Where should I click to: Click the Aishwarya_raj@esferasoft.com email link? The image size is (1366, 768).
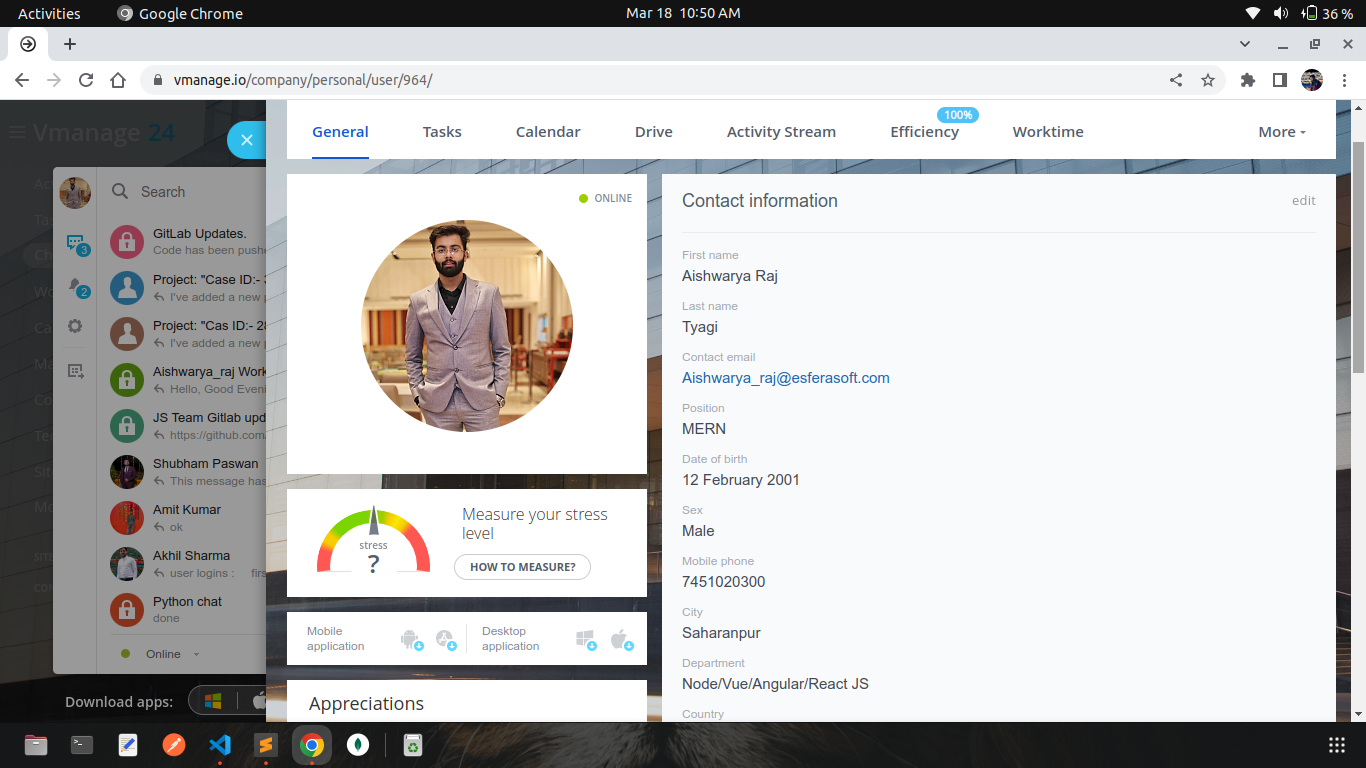[785, 378]
